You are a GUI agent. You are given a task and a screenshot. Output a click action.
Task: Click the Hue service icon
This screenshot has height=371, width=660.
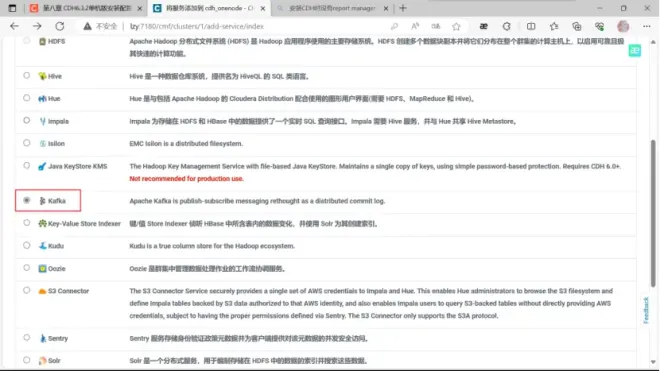point(43,99)
